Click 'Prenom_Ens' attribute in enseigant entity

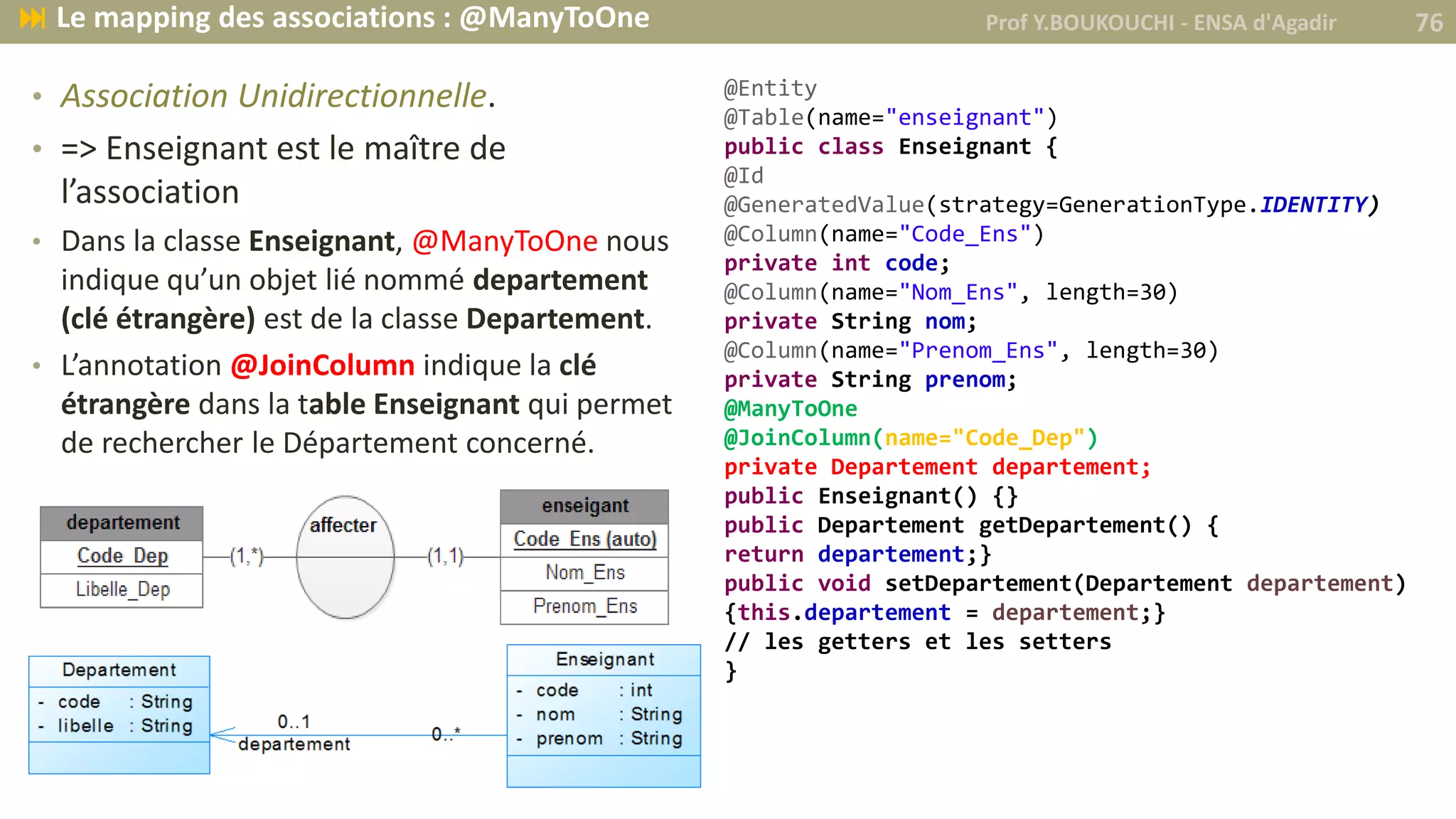coord(584,606)
